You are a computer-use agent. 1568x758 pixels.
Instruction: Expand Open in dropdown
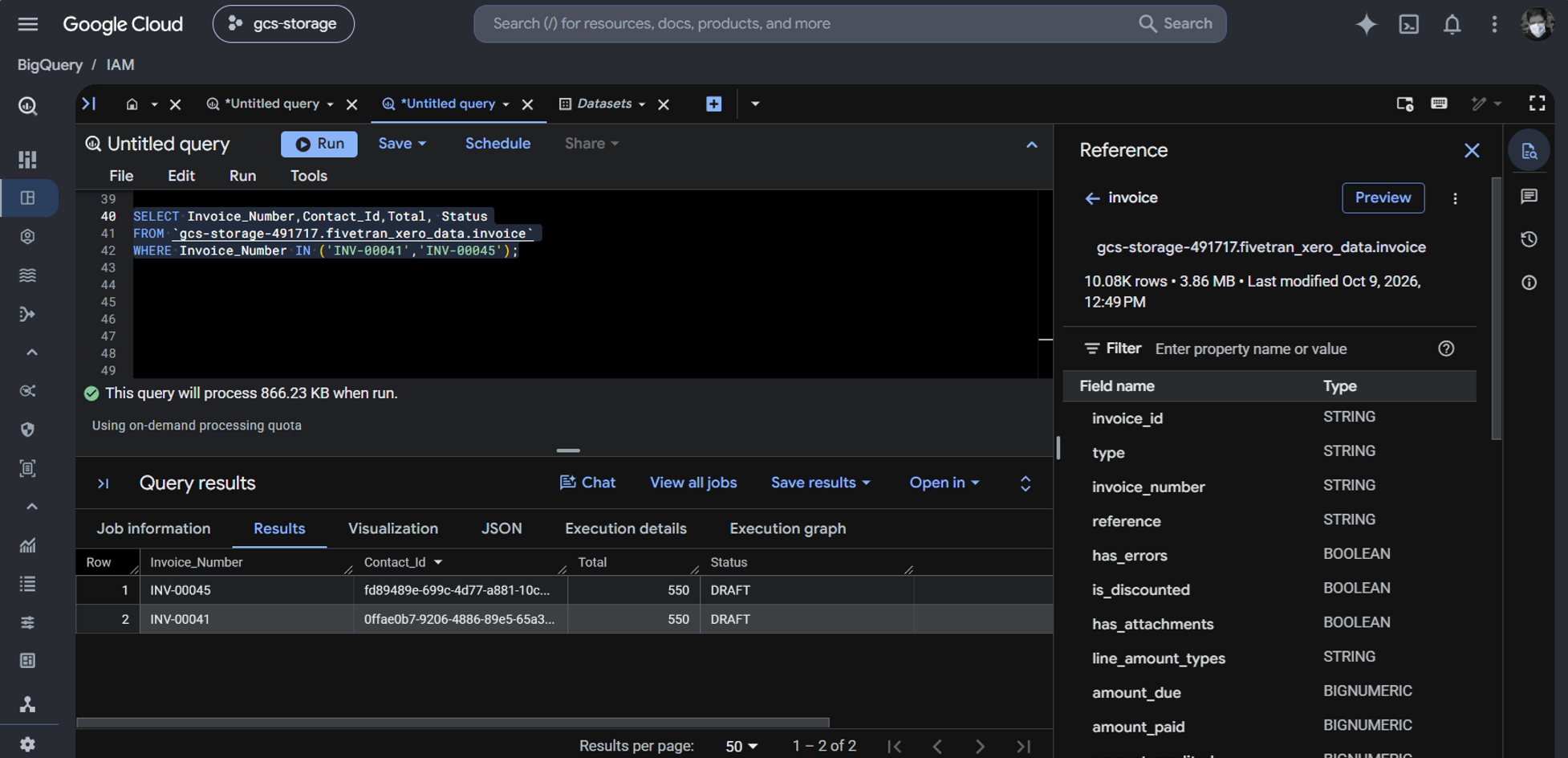tap(944, 483)
